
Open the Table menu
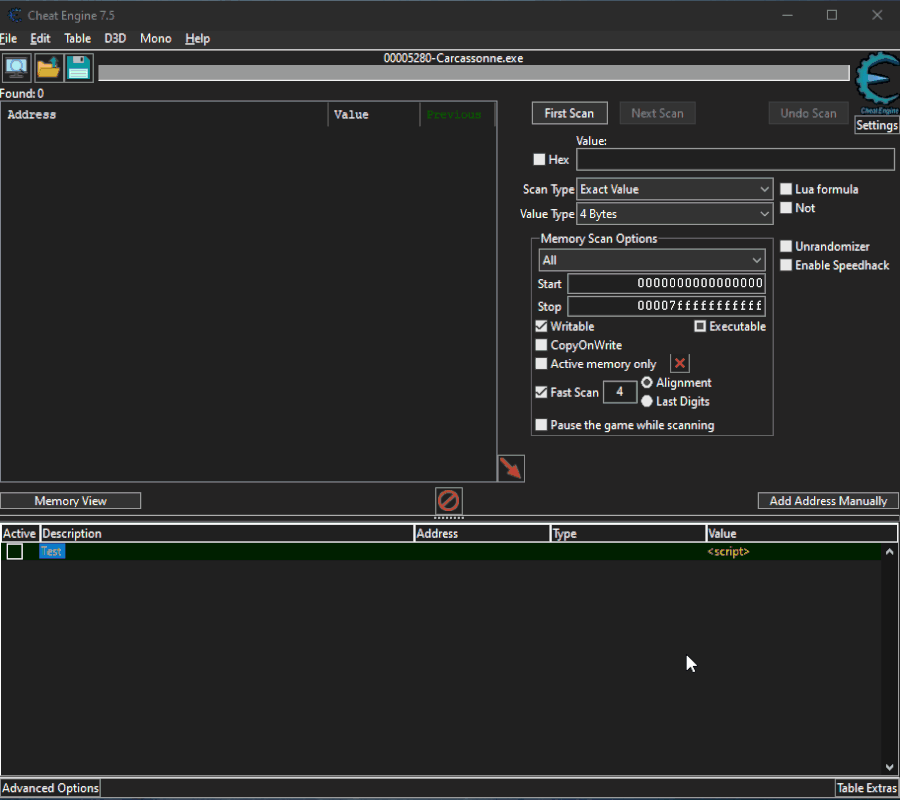77,38
